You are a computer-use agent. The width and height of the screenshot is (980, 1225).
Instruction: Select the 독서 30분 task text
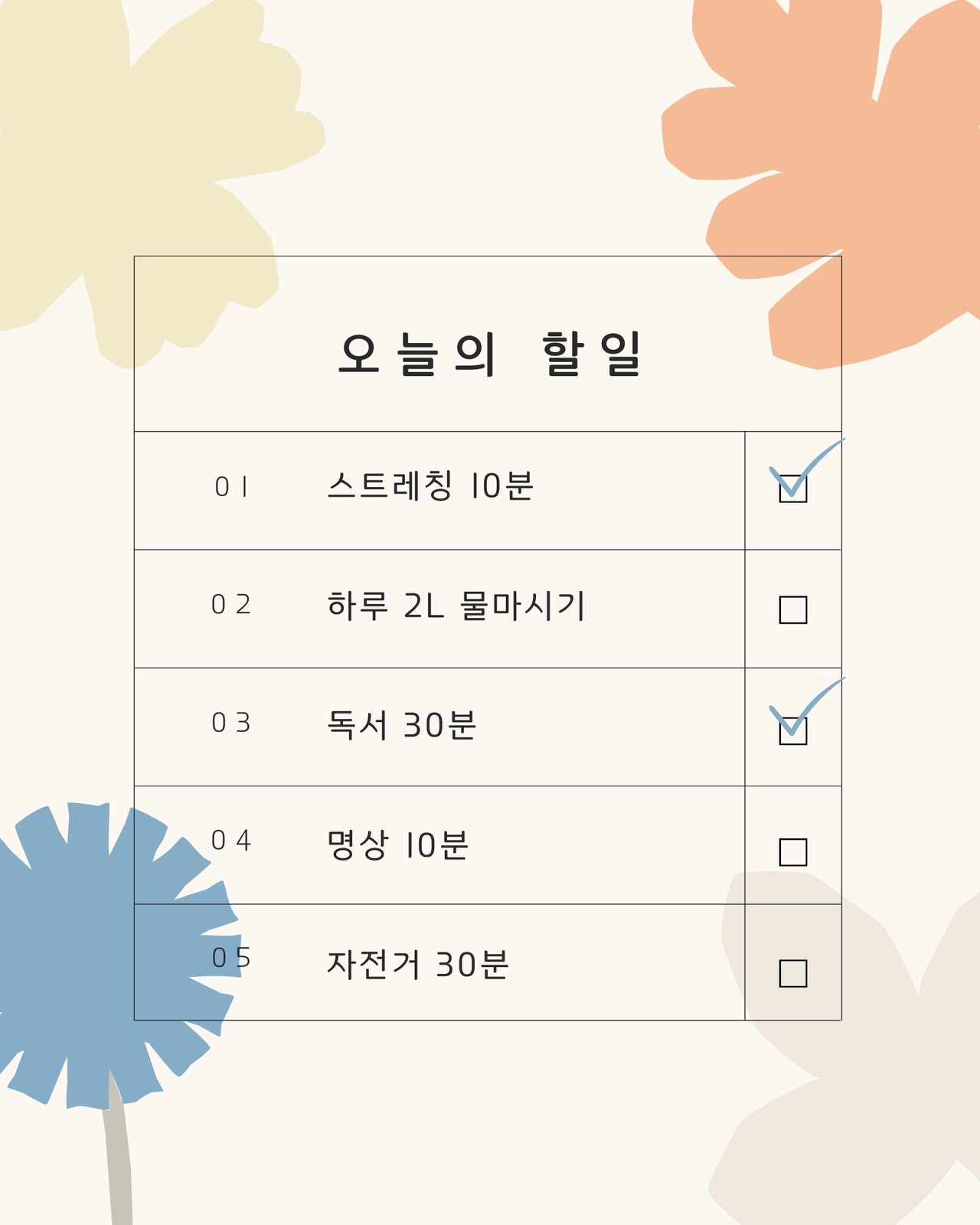click(x=402, y=724)
